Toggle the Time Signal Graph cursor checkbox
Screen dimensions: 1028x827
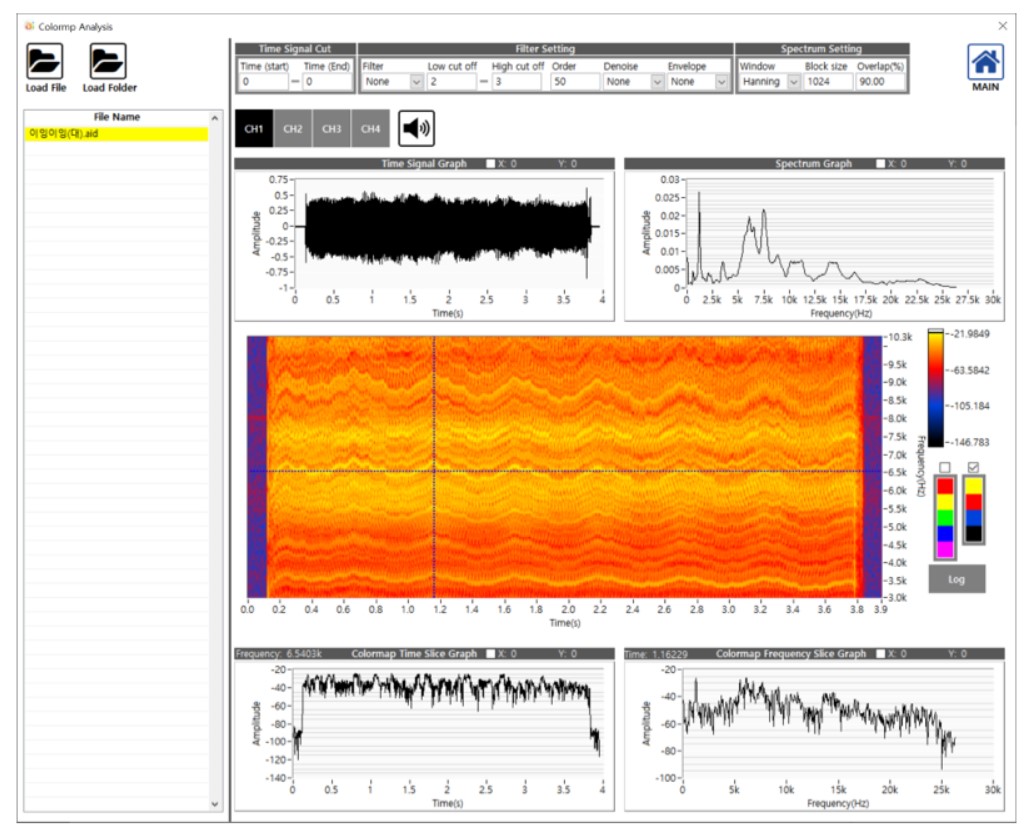tap(490, 164)
